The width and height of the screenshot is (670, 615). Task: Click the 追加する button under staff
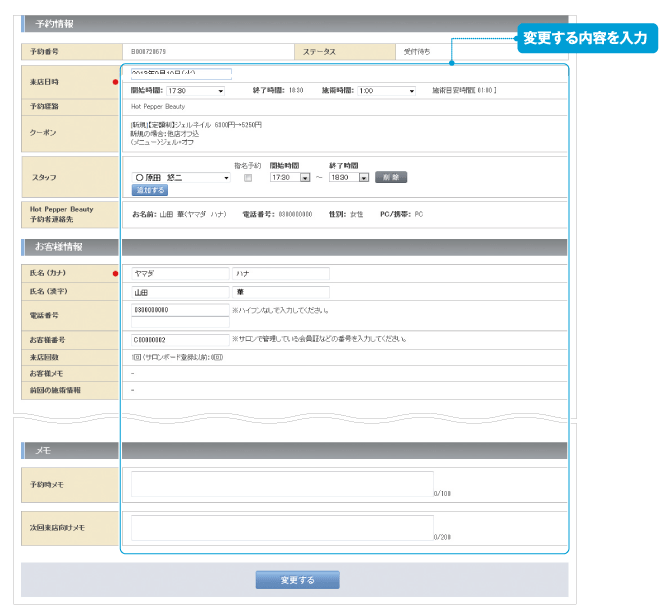click(150, 189)
